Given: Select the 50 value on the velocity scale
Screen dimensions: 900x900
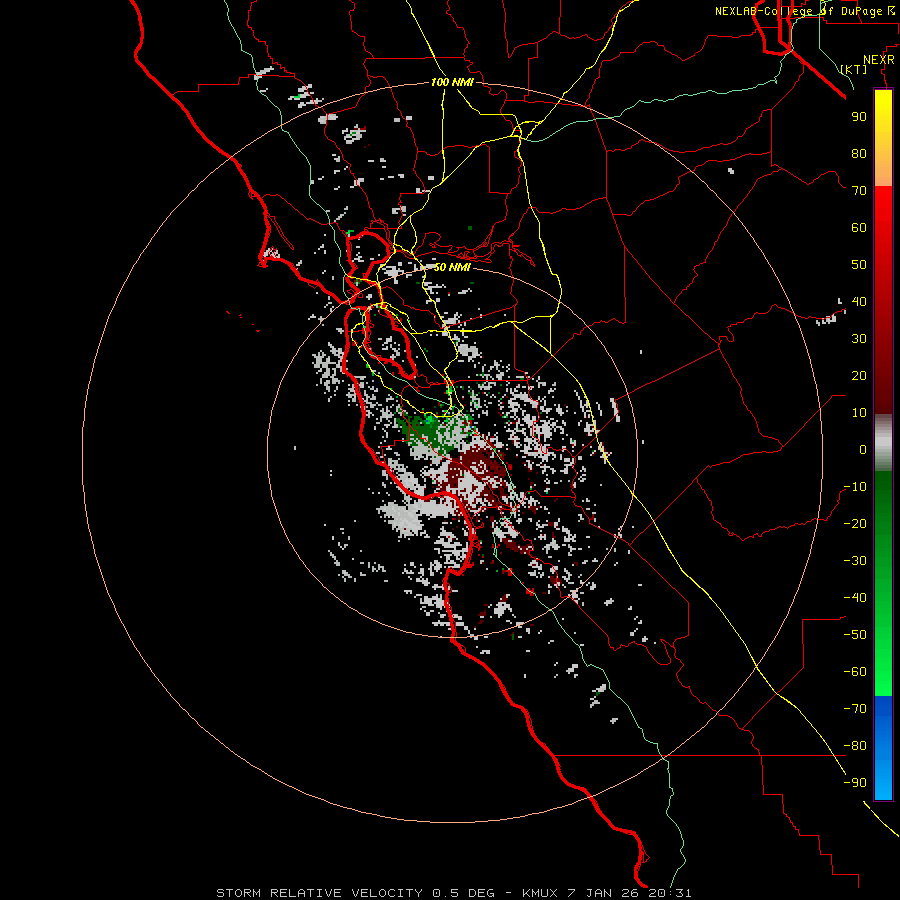Looking at the screenshot, I should pyautogui.click(x=859, y=265).
